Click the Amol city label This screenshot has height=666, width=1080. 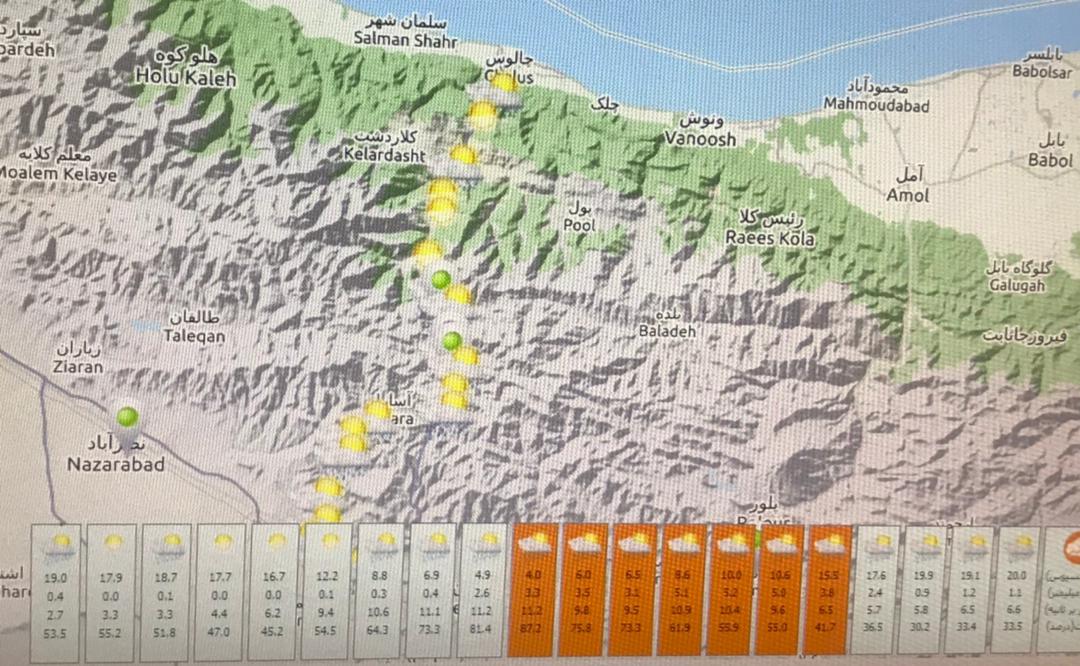point(908,195)
